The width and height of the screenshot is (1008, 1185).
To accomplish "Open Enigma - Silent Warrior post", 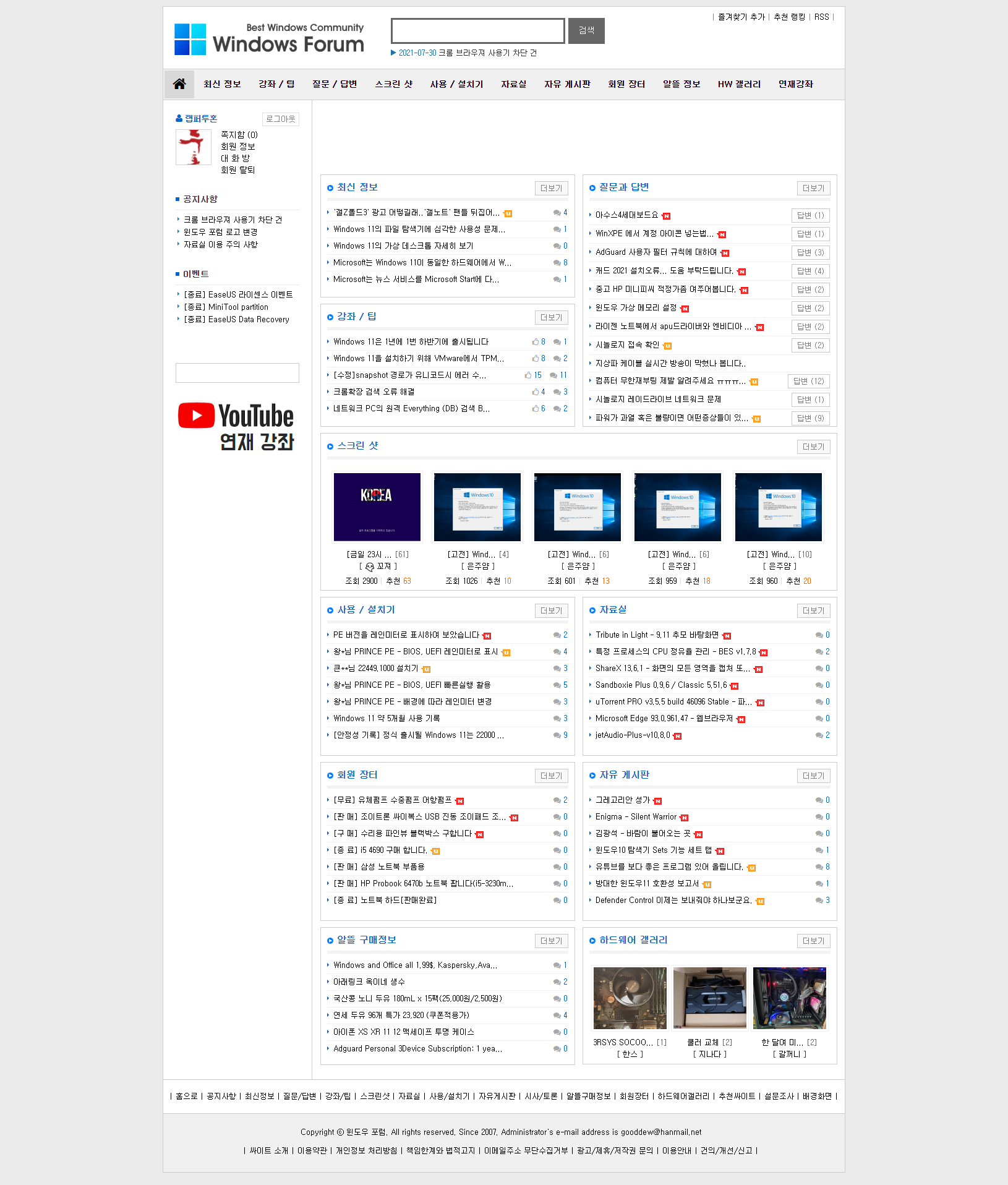I will pos(636,816).
